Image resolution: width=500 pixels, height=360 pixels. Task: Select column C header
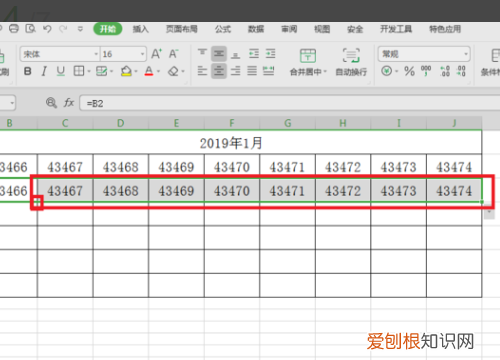65,123
